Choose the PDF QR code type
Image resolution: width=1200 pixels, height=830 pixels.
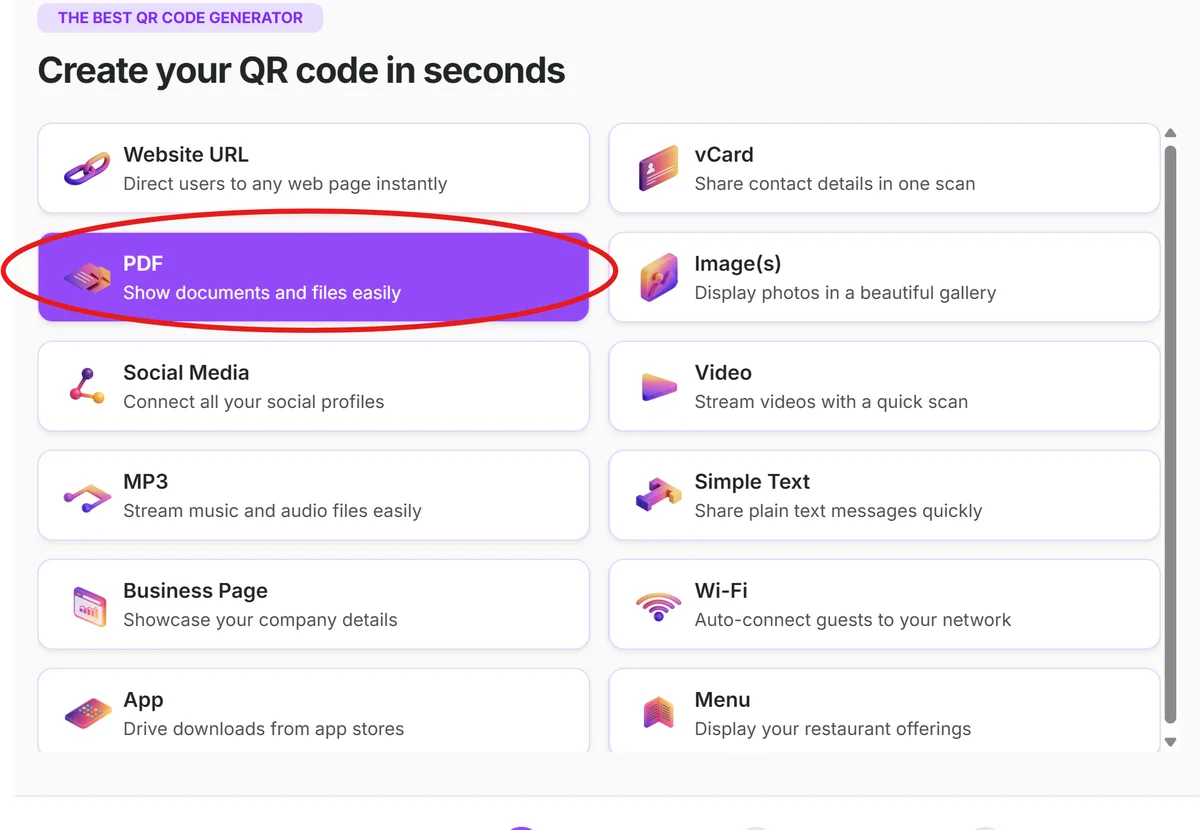click(313, 277)
